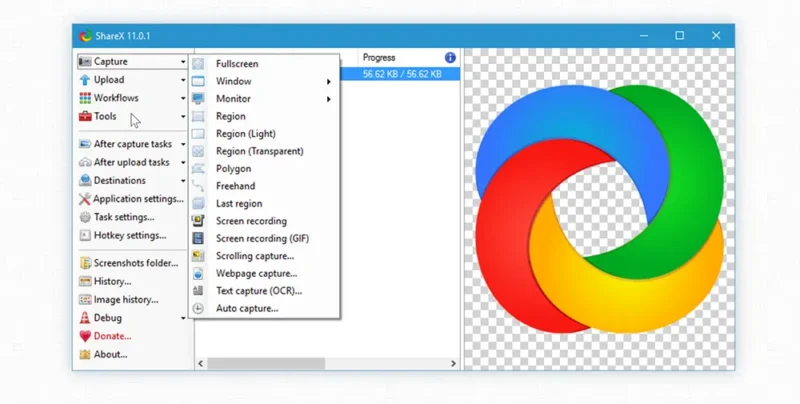Select the 56.62 KB / 56.62 KB row
Image resolution: width=800 pixels, height=404 pixels.
[x=400, y=74]
